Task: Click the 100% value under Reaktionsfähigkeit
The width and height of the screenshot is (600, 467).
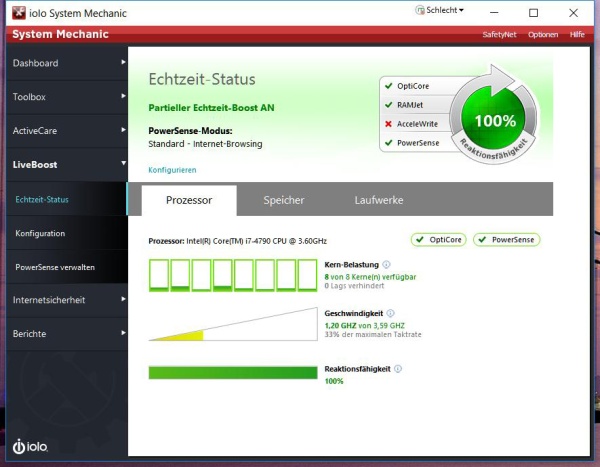Action: [334, 381]
